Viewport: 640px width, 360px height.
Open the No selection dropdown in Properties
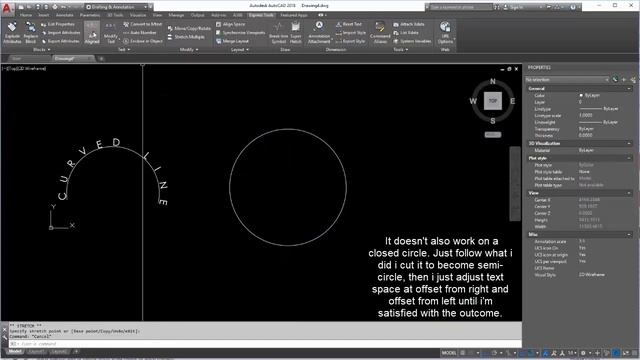tap(567, 80)
